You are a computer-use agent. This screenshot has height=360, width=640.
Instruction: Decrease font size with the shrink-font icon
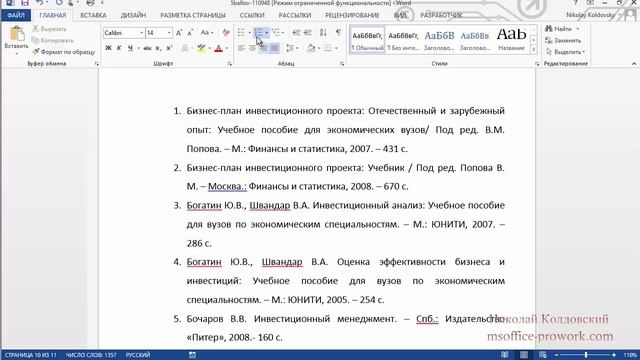pyautogui.click(x=190, y=33)
